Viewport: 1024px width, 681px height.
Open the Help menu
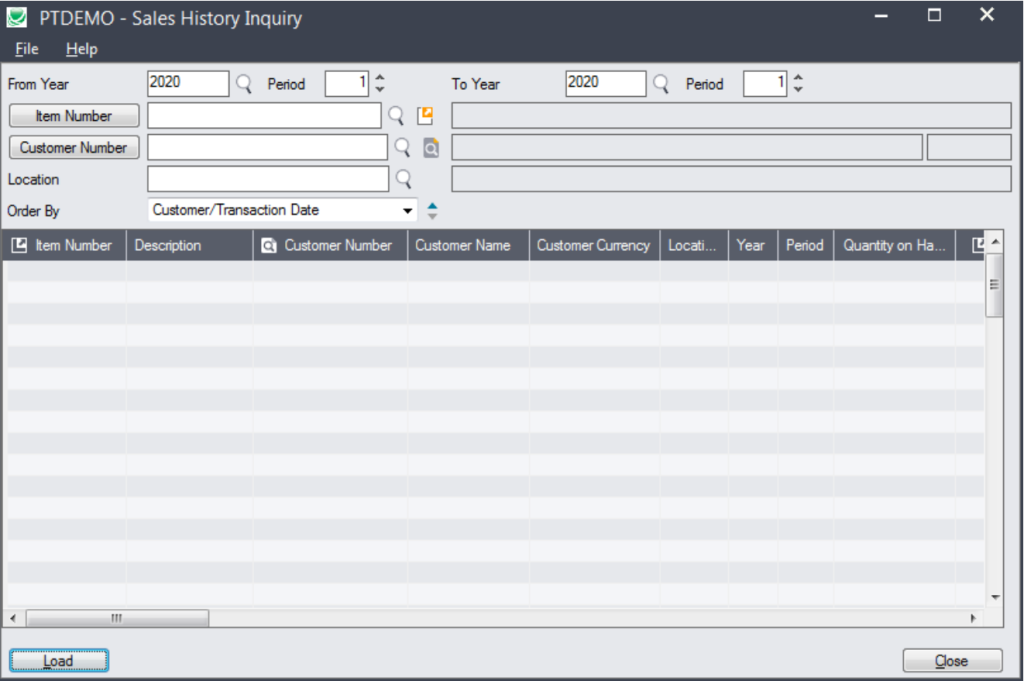click(82, 49)
